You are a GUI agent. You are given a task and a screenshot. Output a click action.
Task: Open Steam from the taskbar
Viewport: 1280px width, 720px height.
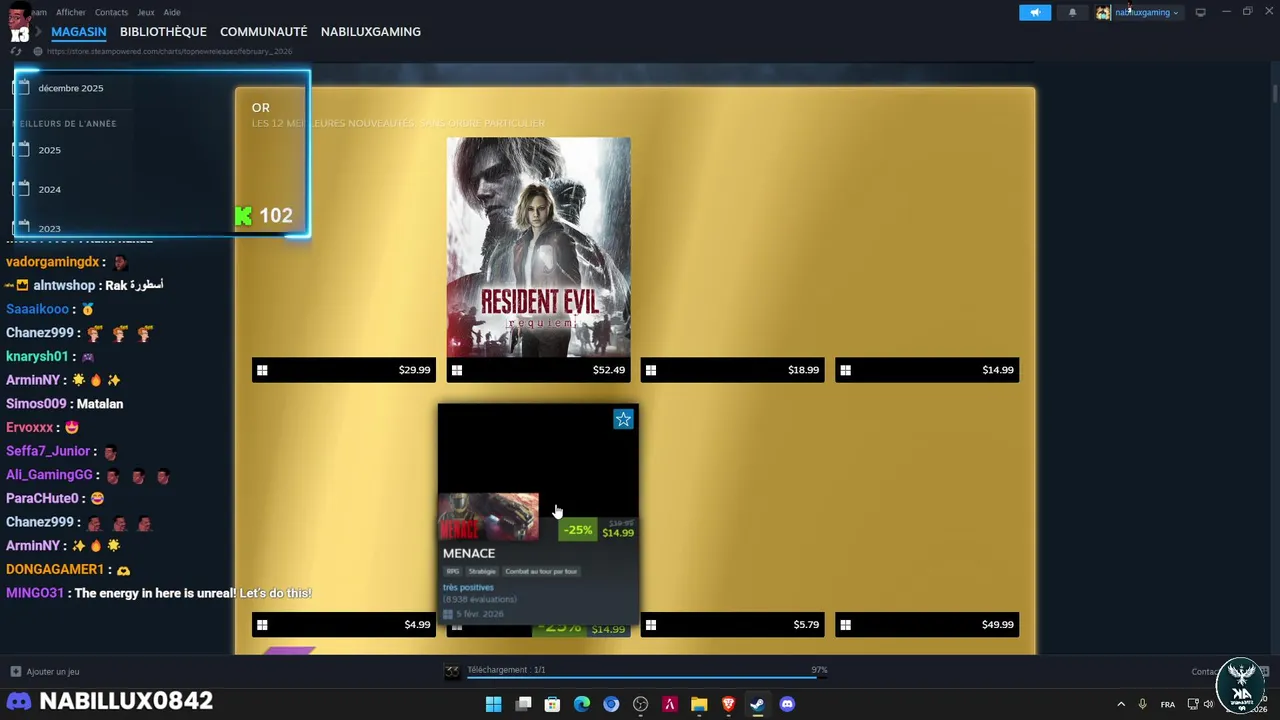[757, 704]
